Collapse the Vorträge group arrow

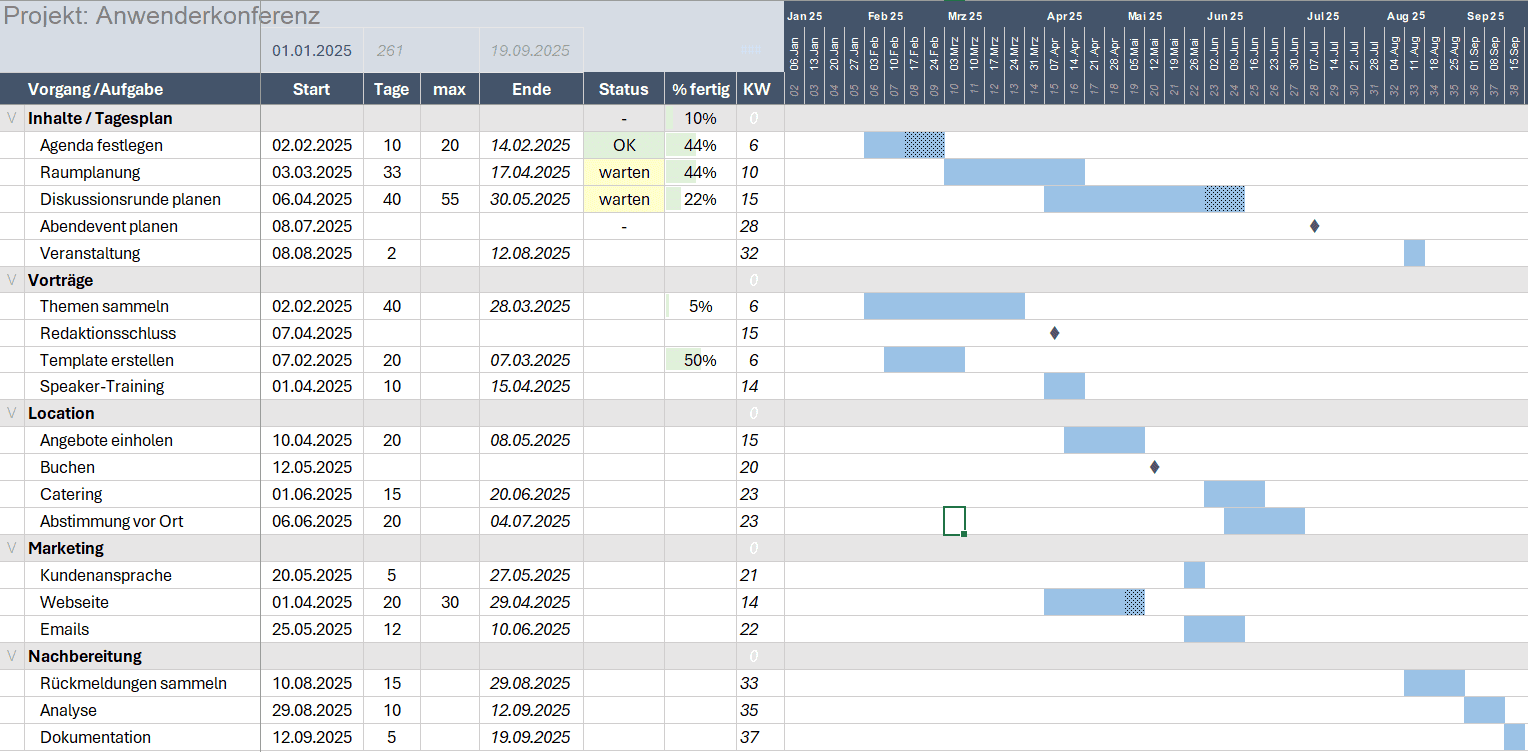click(12, 280)
